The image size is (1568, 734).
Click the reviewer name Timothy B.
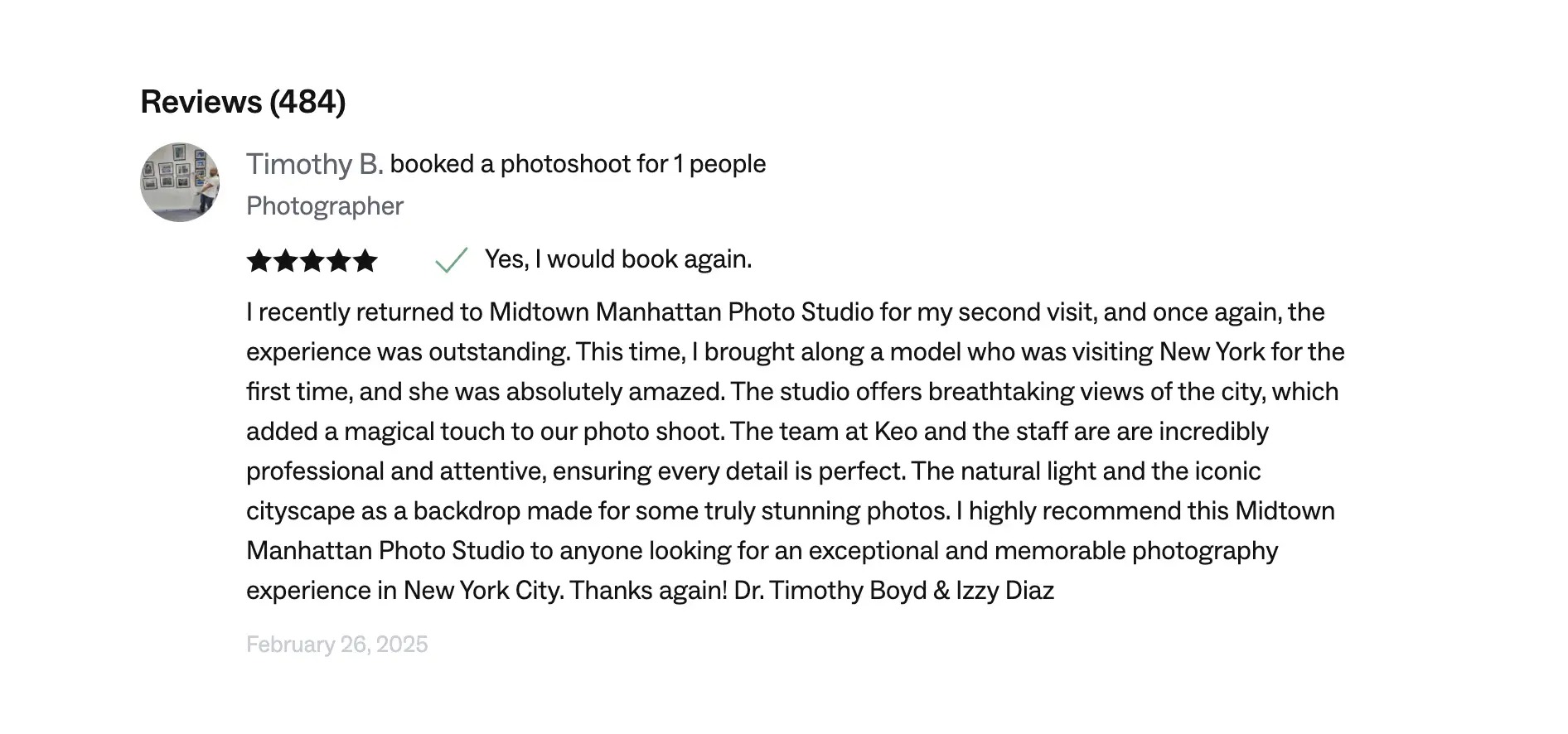click(x=315, y=164)
